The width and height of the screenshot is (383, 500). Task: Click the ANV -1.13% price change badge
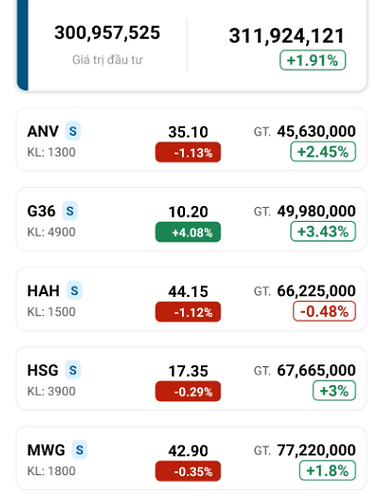tap(188, 152)
